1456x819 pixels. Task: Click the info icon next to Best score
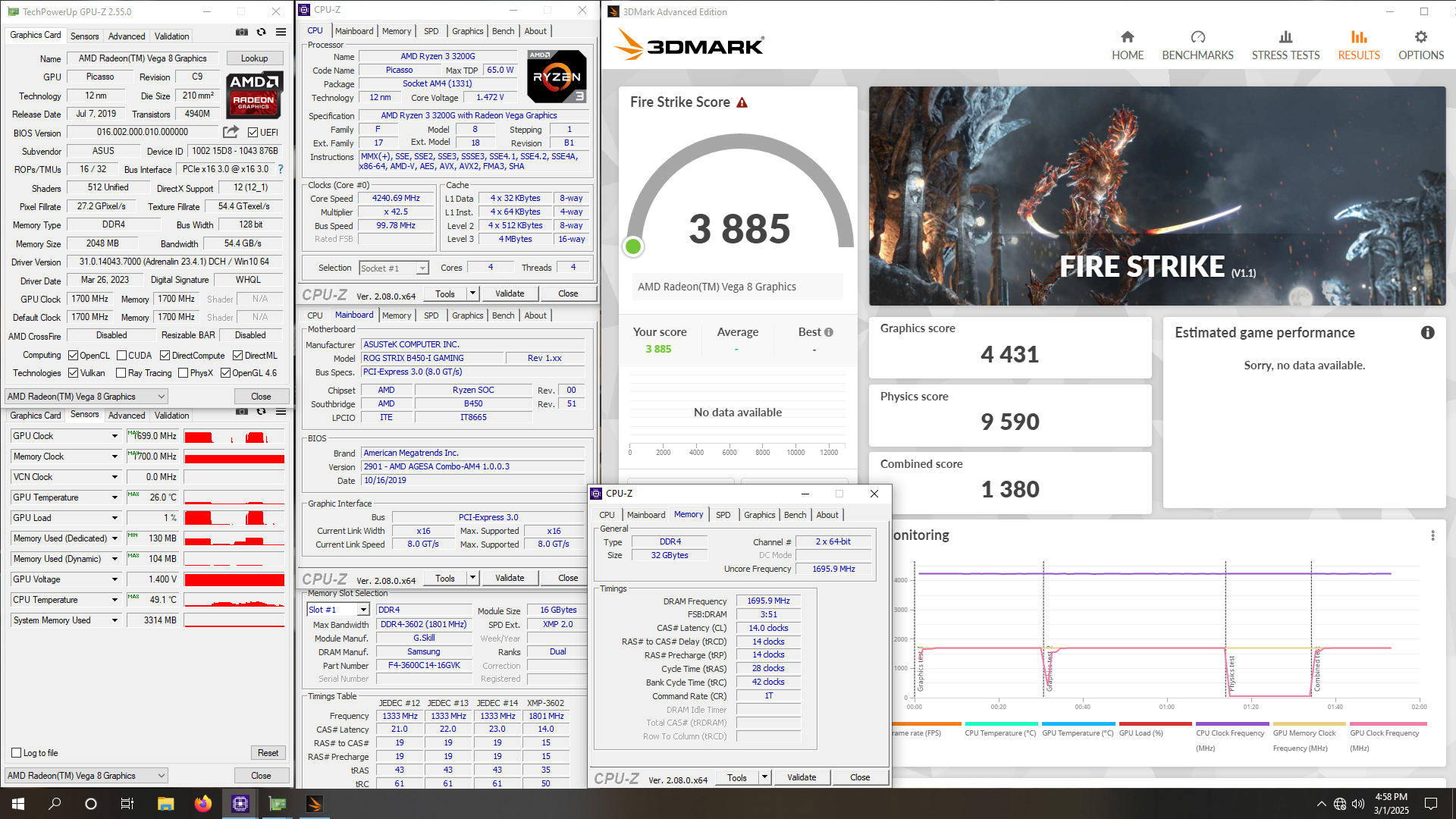(x=829, y=332)
